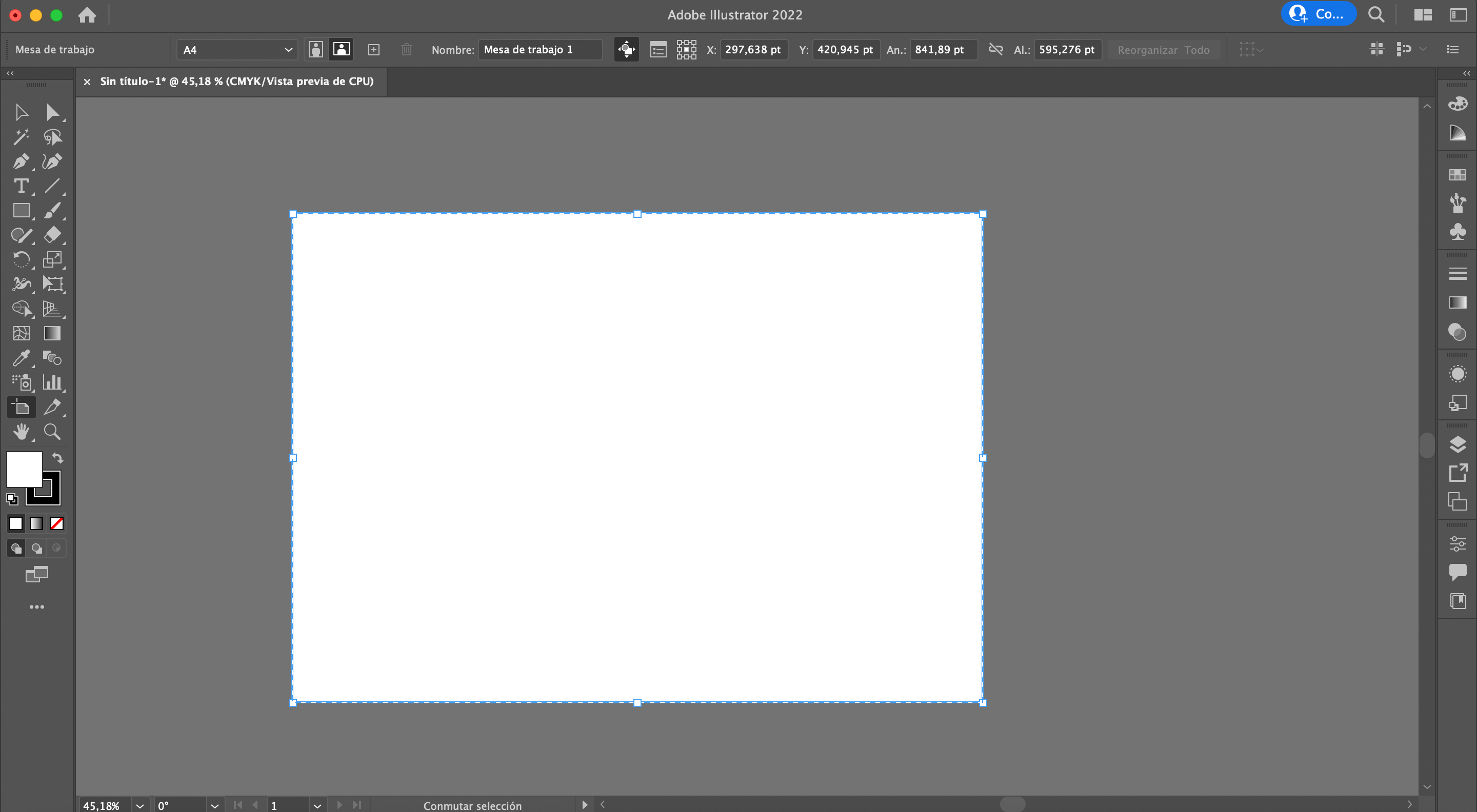Image resolution: width=1477 pixels, height=812 pixels.
Task: Click the new artboard plus button
Action: pos(374,49)
